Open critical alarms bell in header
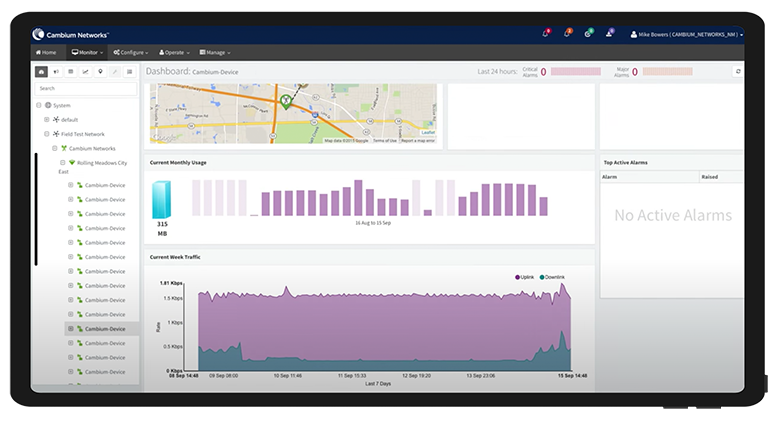 point(546,34)
